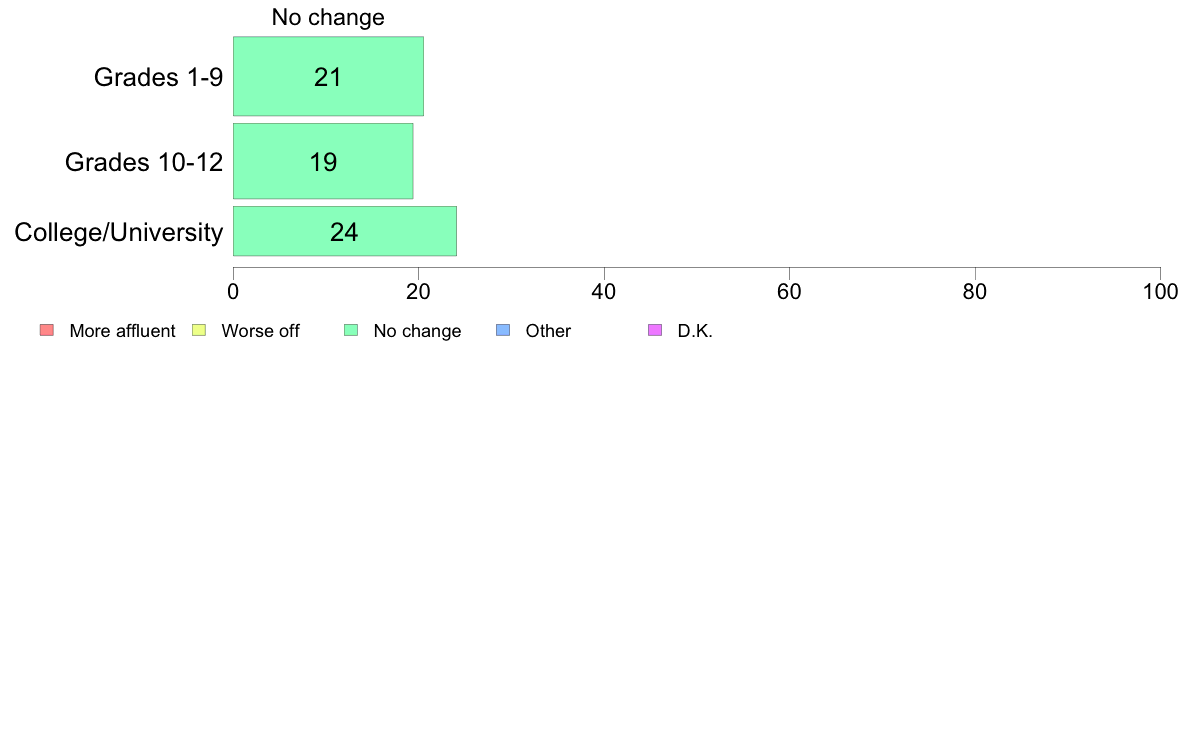Click the magenta D.K. legend swatch
The width and height of the screenshot is (1188, 736).
point(655,330)
